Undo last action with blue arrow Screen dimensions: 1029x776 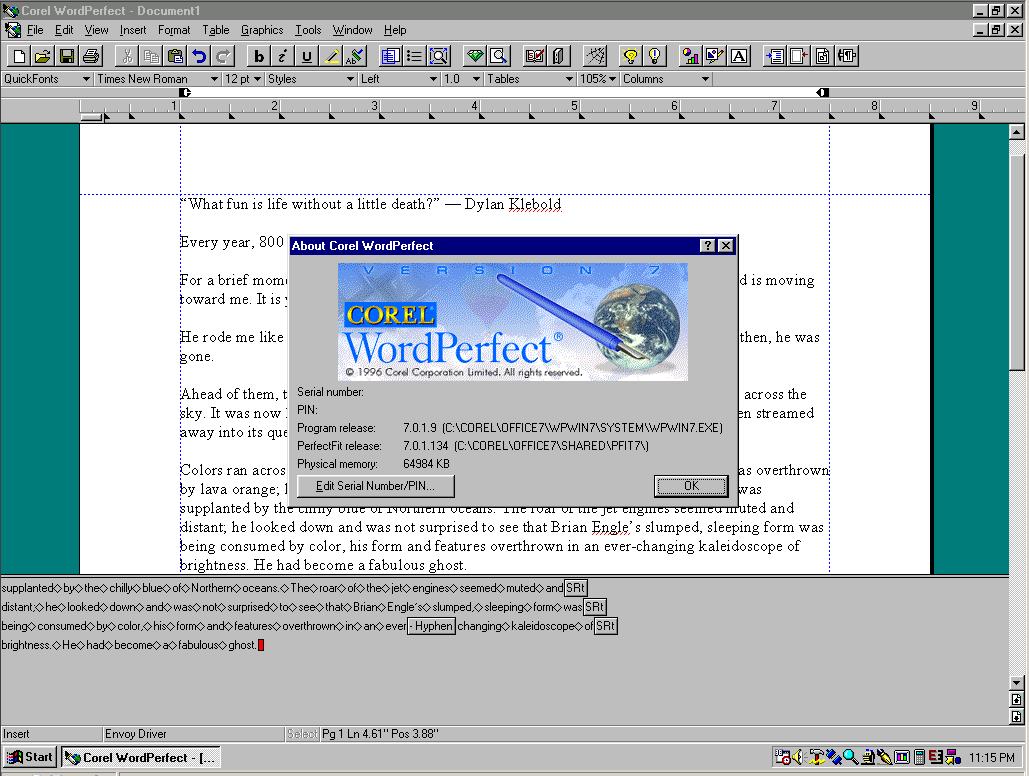199,56
